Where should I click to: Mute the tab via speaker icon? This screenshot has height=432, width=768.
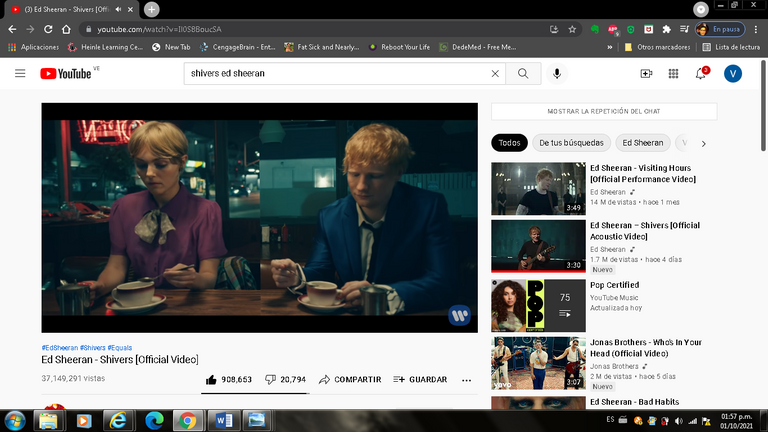point(118,9)
